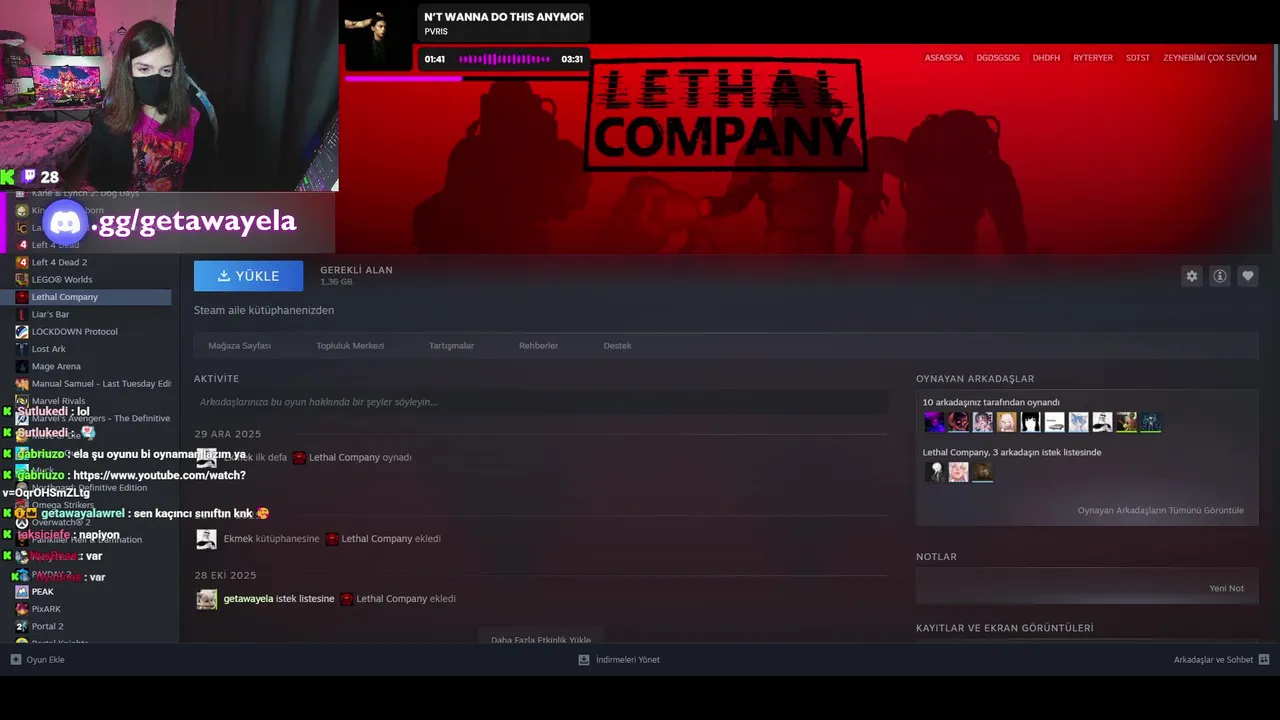The height and width of the screenshot is (720, 1280).
Task: Click getawayela's avatar in activity feed
Action: [x=206, y=599]
